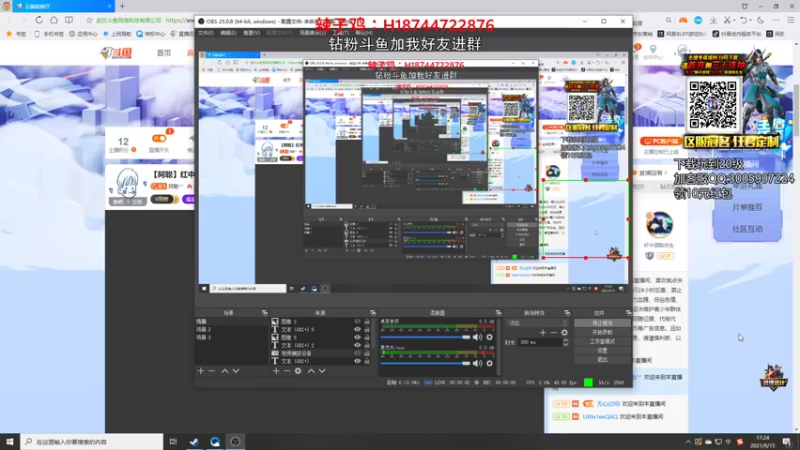Mute desktop audio speaker icon in mixer
Viewport: 800px width, 450px height.
point(477,337)
